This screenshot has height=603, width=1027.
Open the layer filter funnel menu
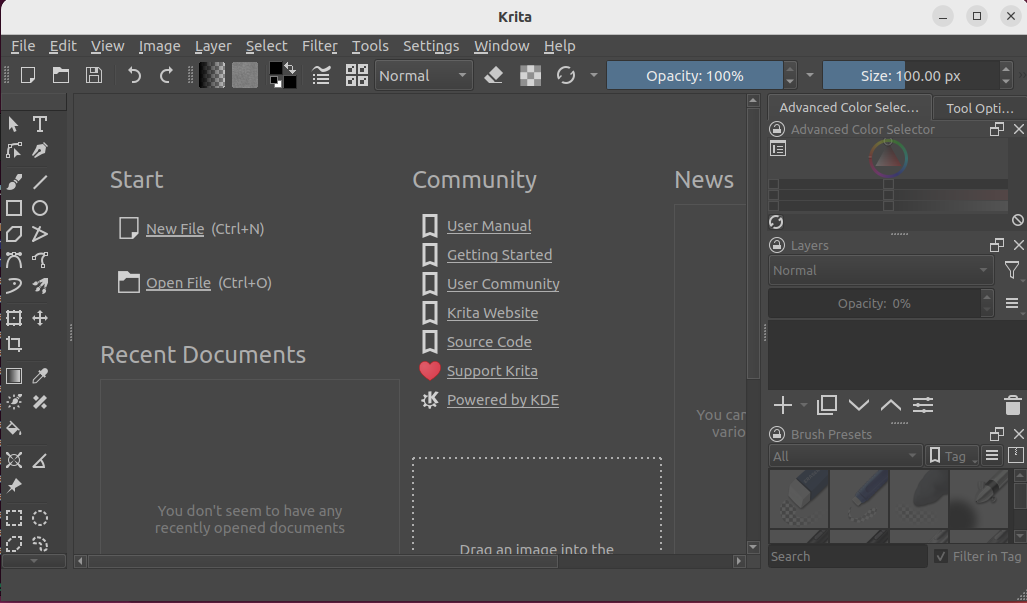click(x=1012, y=270)
